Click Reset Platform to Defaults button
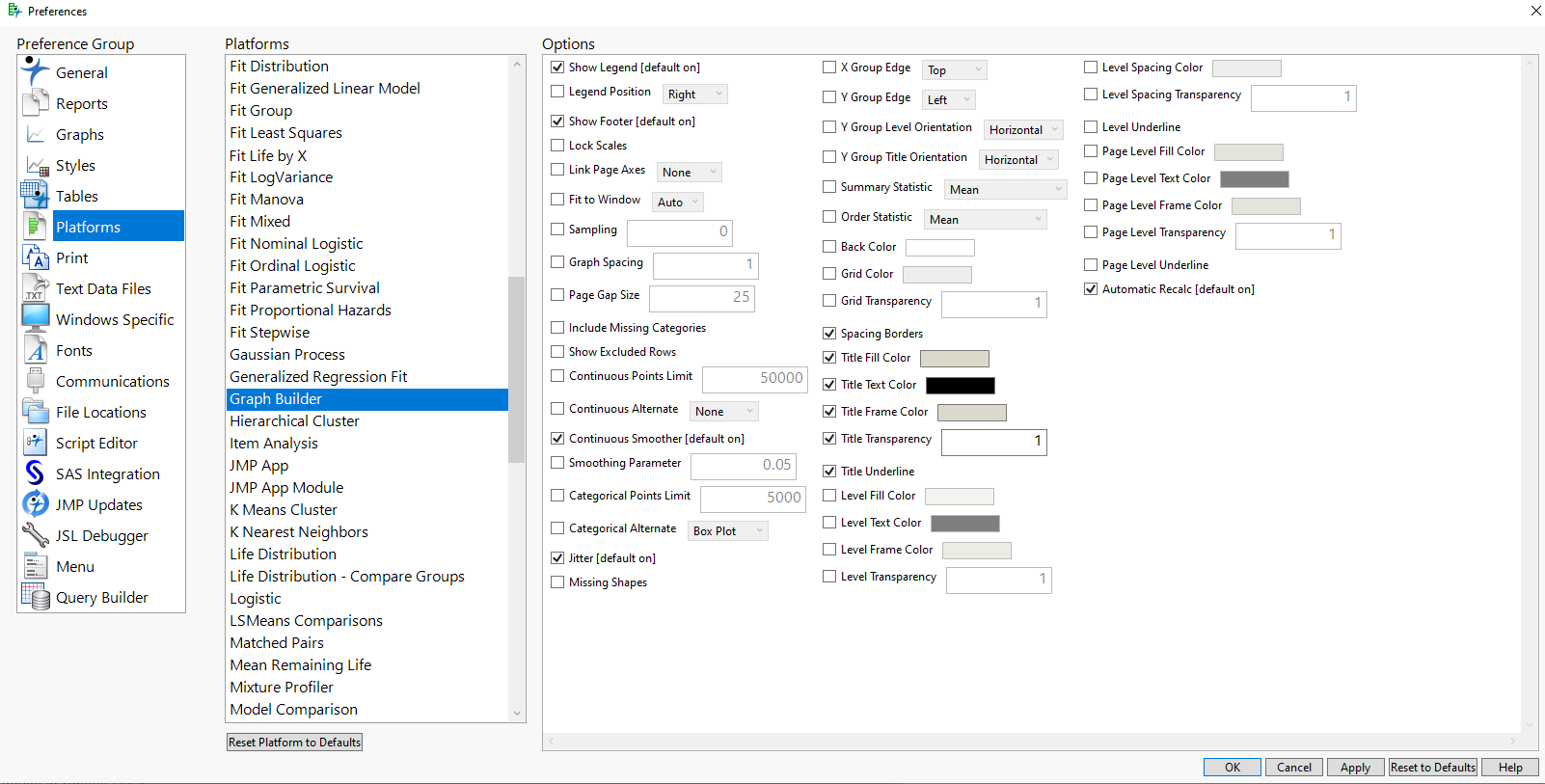1545x784 pixels. click(294, 743)
